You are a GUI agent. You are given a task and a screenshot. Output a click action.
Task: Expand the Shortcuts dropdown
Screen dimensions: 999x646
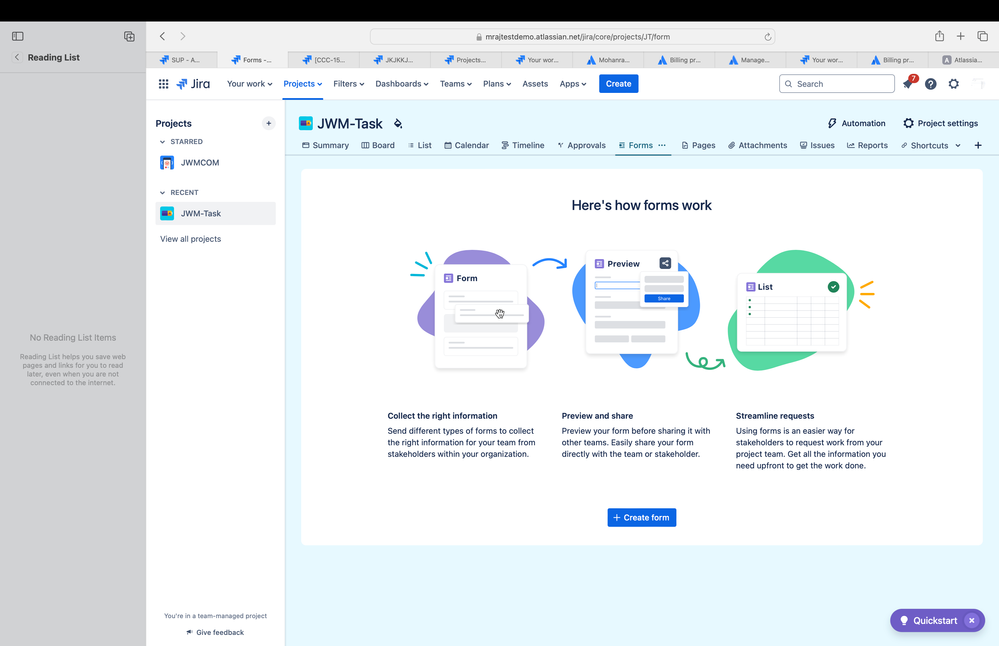pyautogui.click(x=958, y=145)
